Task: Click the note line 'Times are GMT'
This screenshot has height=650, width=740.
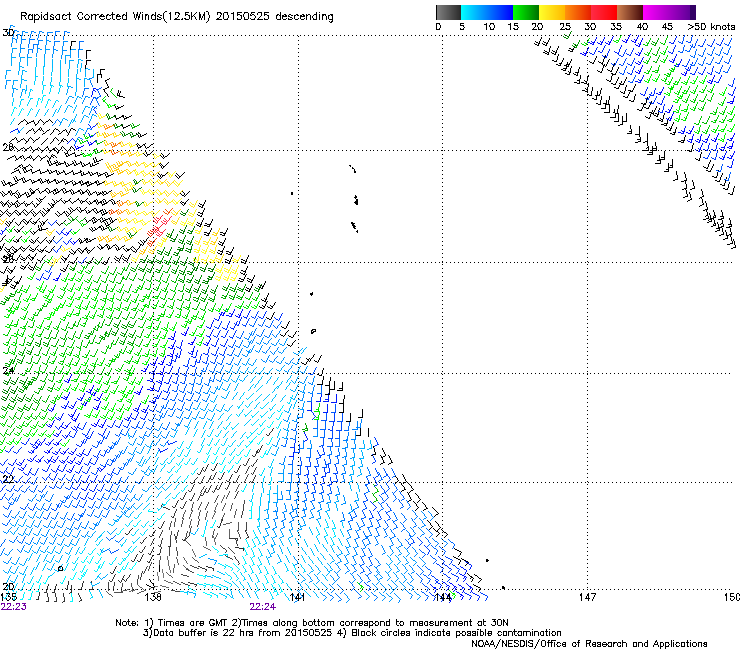Action: (x=193, y=623)
